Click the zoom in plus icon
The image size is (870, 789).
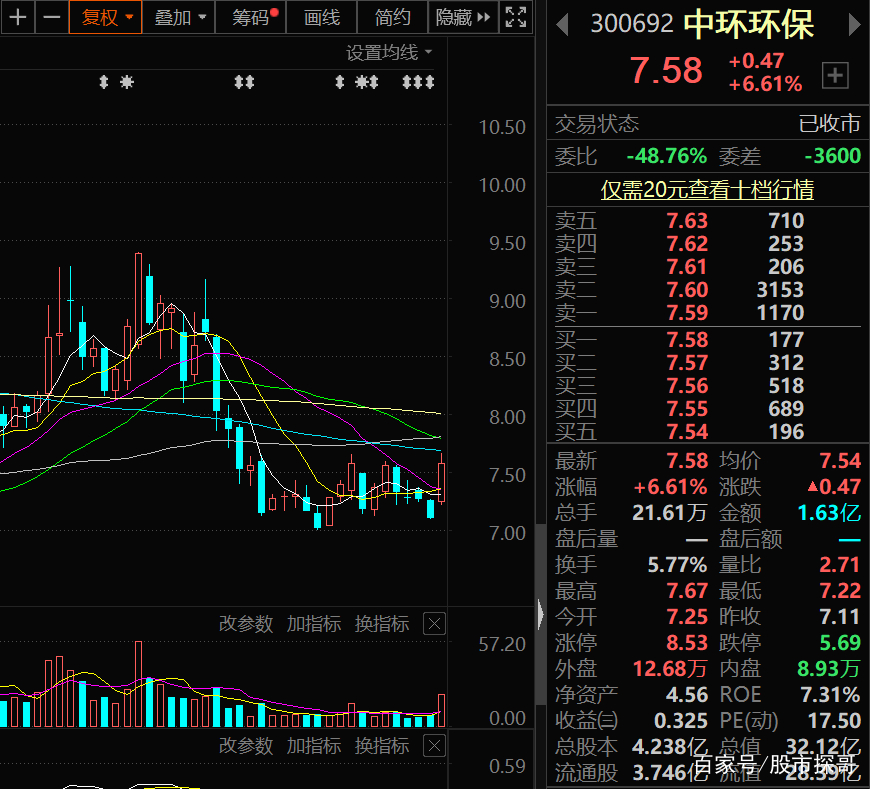[x=17, y=17]
